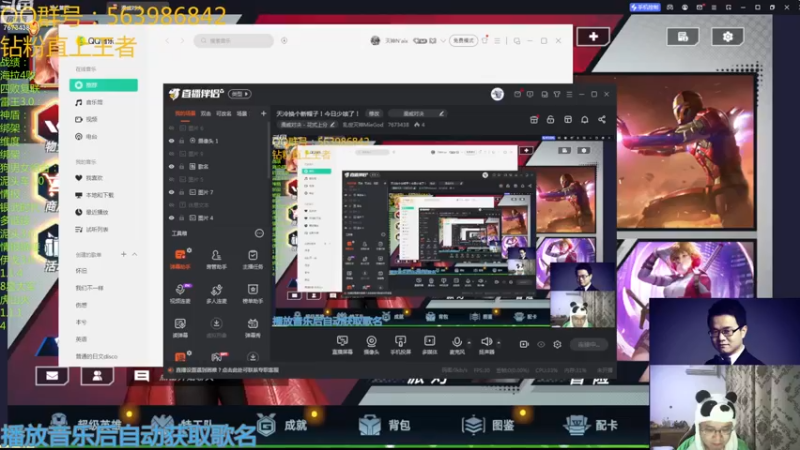Toggle visibility of 歌名 layer

(x=172, y=166)
